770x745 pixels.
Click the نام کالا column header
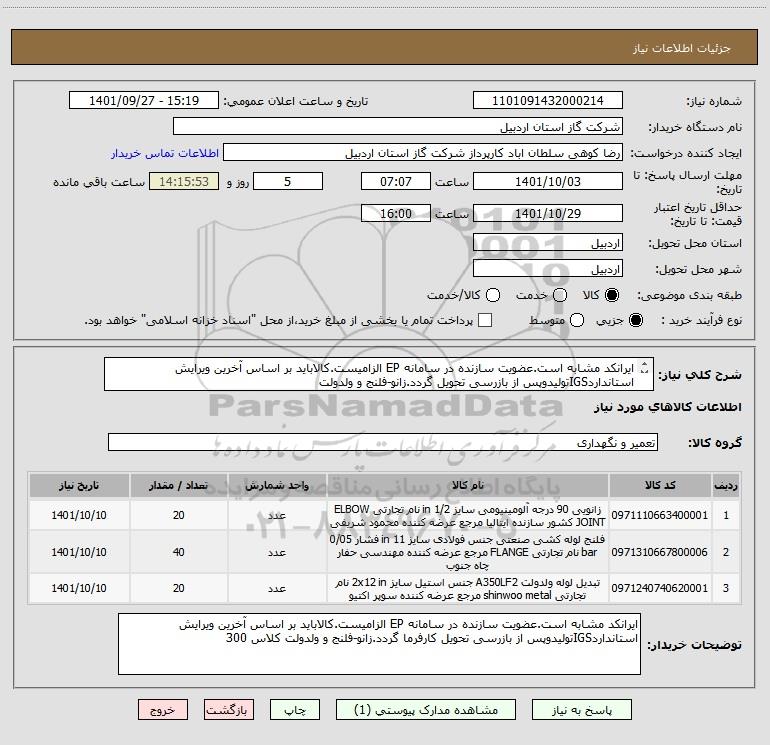coord(468,485)
